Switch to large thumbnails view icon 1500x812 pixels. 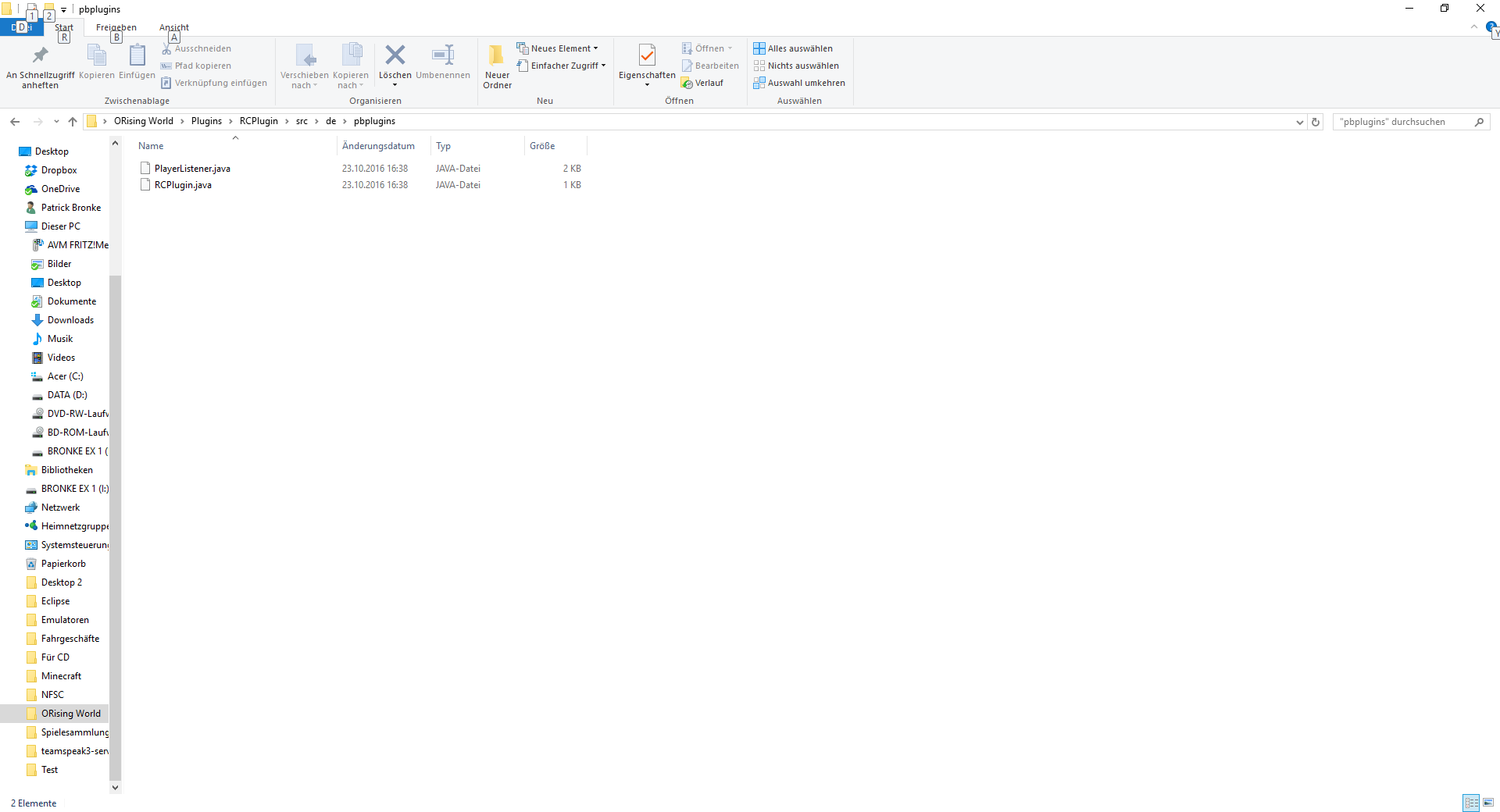1488,803
